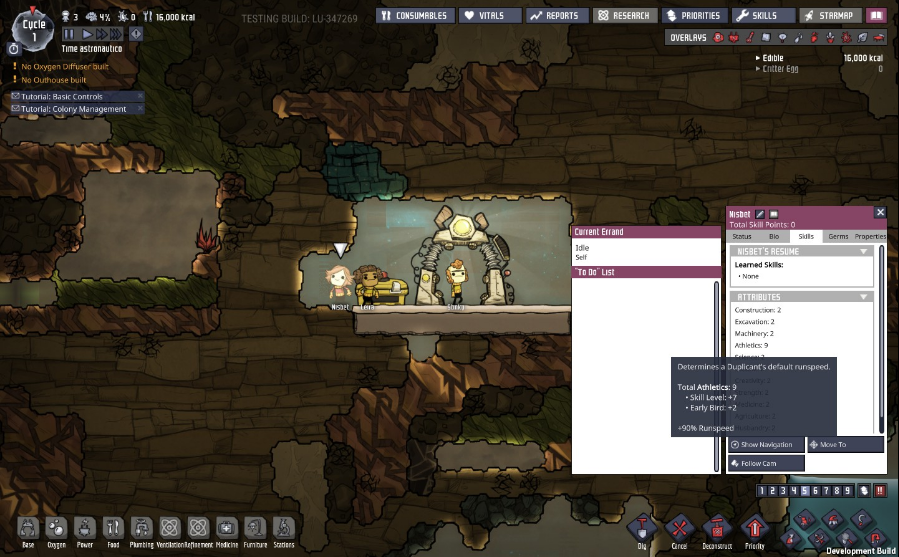Toggle the Light overlay bulb icon
Viewport: 899px width, 557px height.
click(782, 38)
